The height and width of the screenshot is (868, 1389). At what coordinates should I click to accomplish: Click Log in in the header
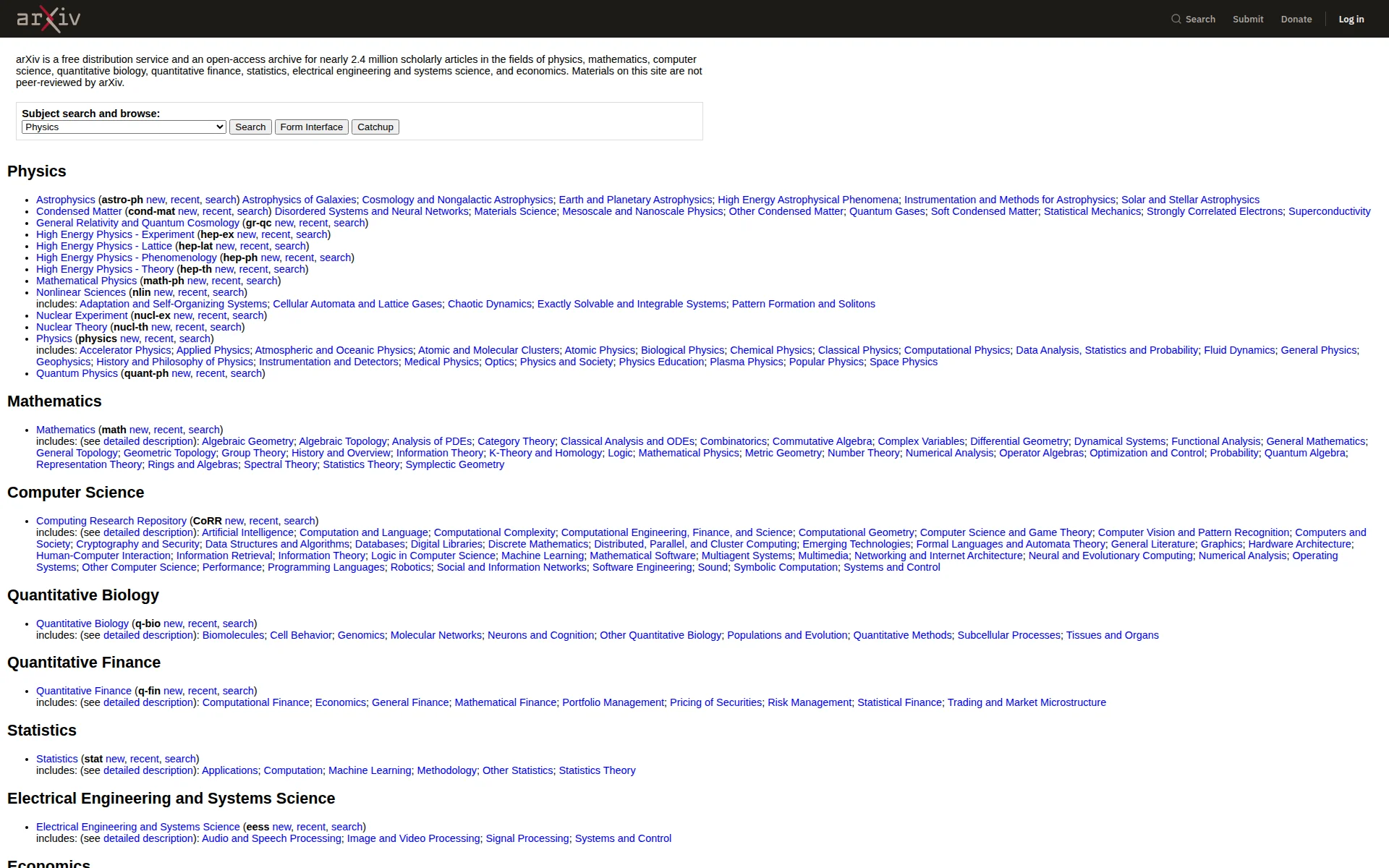1351,19
